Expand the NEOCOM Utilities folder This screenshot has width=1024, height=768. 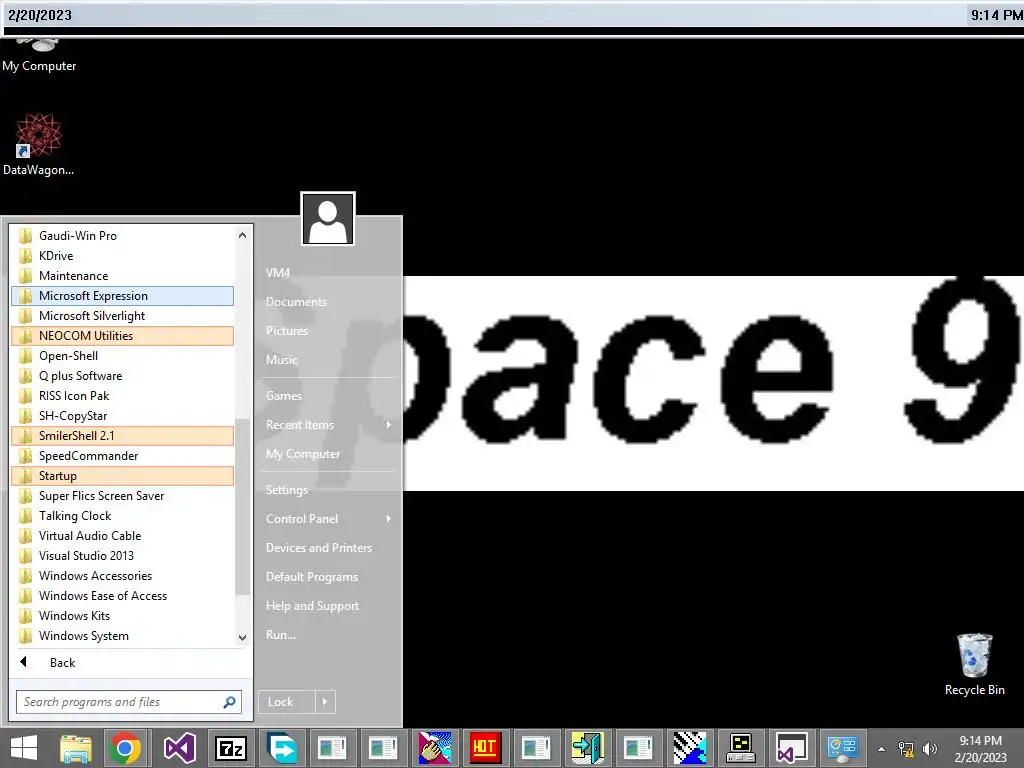[x=123, y=336]
